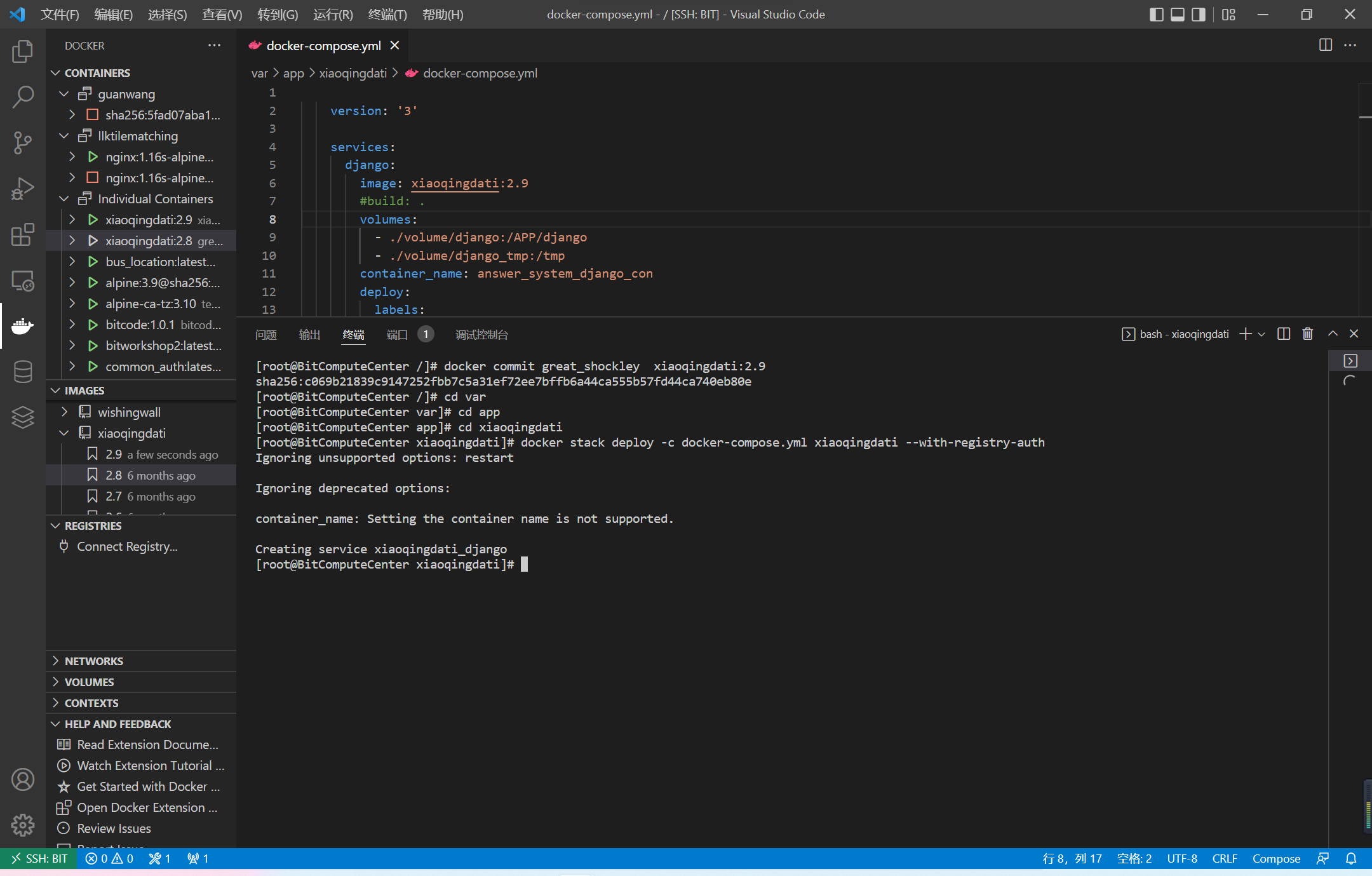Viewport: 1372px width, 876px height.
Task: Click Connect Registry... link
Action: coord(127,546)
